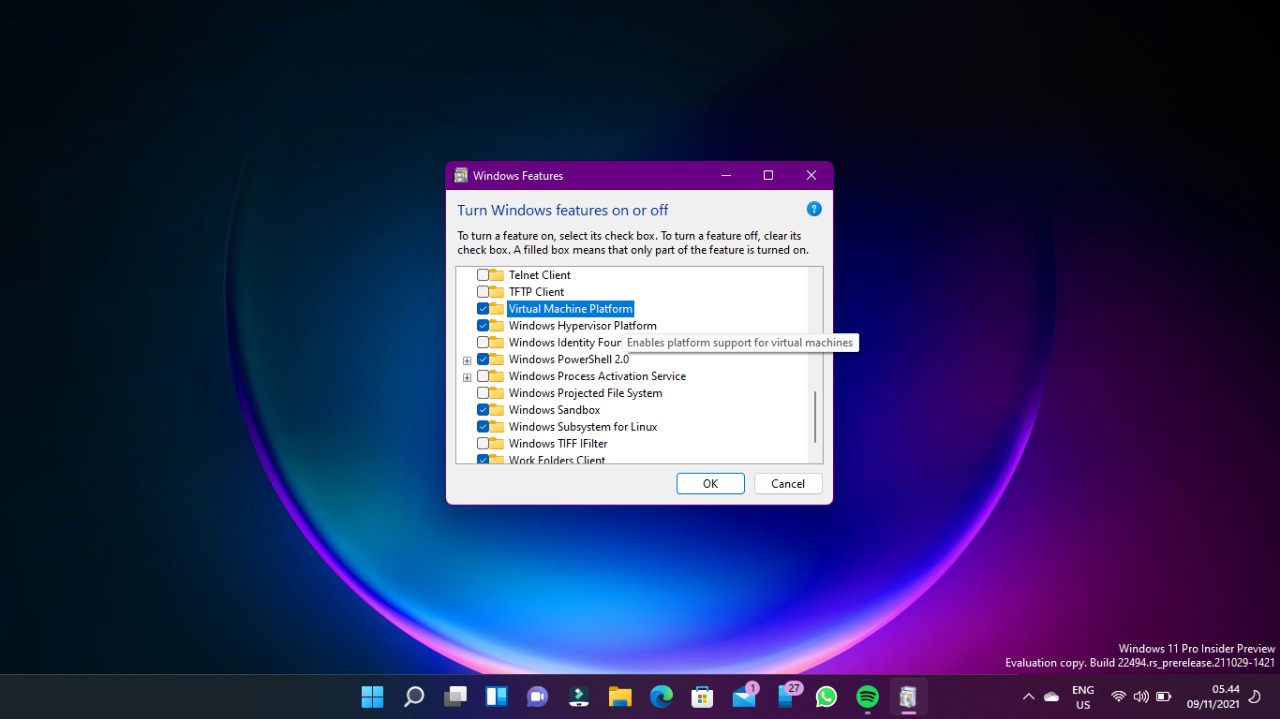Close the Windows Features window
The height and width of the screenshot is (719, 1280).
(x=811, y=175)
